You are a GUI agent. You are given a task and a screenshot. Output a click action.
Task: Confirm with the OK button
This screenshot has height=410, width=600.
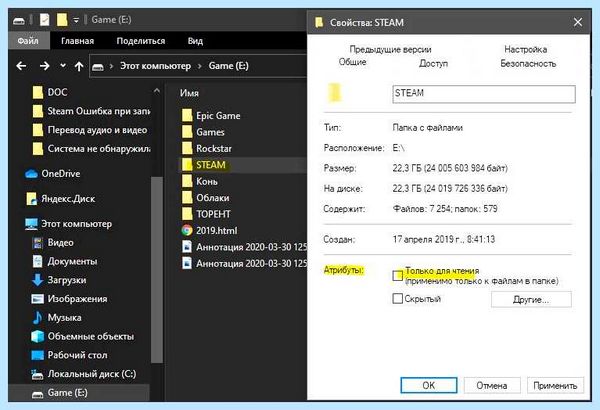pos(429,385)
